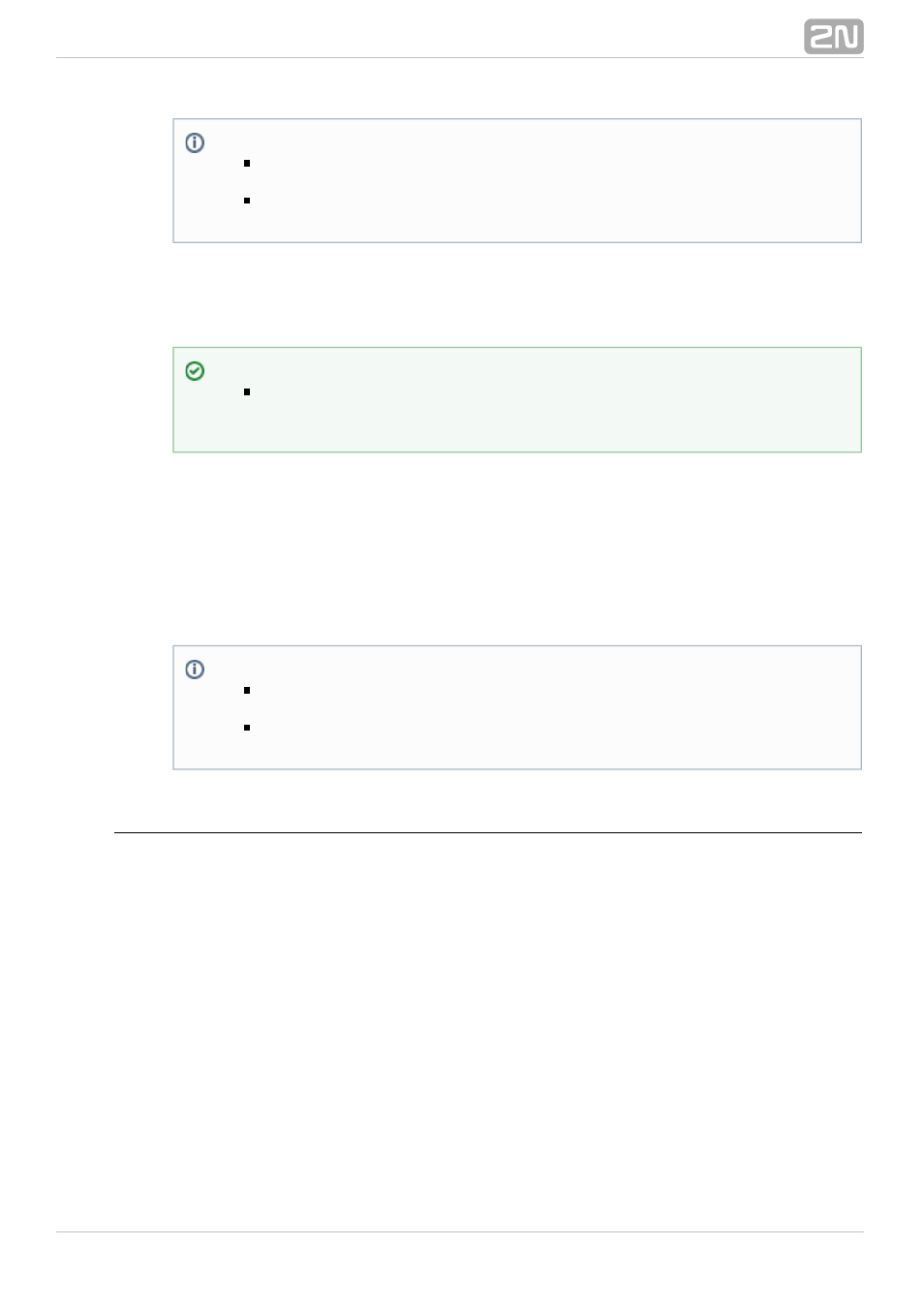Click the digit 2 in the logo
Screen dimensions: 924x1308
coord(820,37)
